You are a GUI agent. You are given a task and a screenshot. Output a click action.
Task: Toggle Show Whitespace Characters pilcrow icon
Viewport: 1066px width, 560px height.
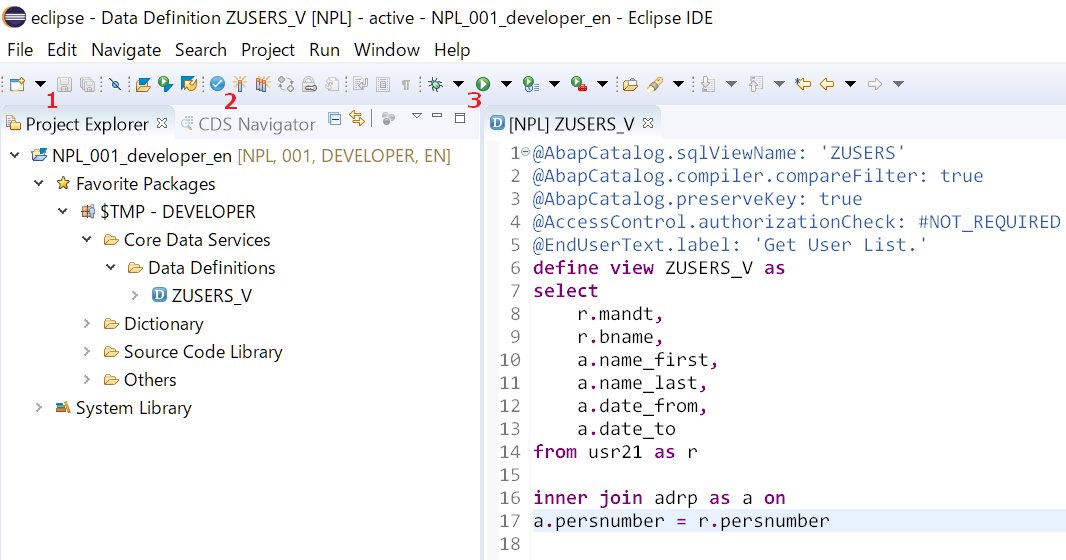pos(406,85)
